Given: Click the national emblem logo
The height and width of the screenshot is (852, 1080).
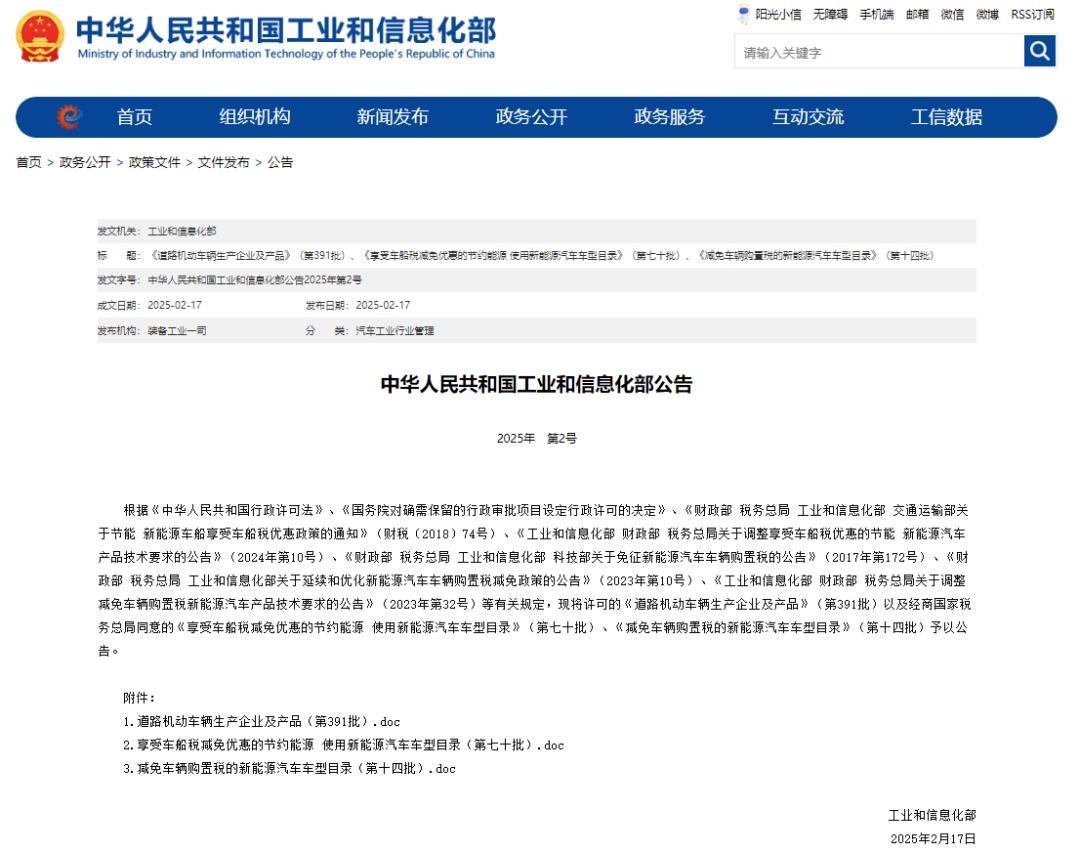Looking at the screenshot, I should point(40,37).
